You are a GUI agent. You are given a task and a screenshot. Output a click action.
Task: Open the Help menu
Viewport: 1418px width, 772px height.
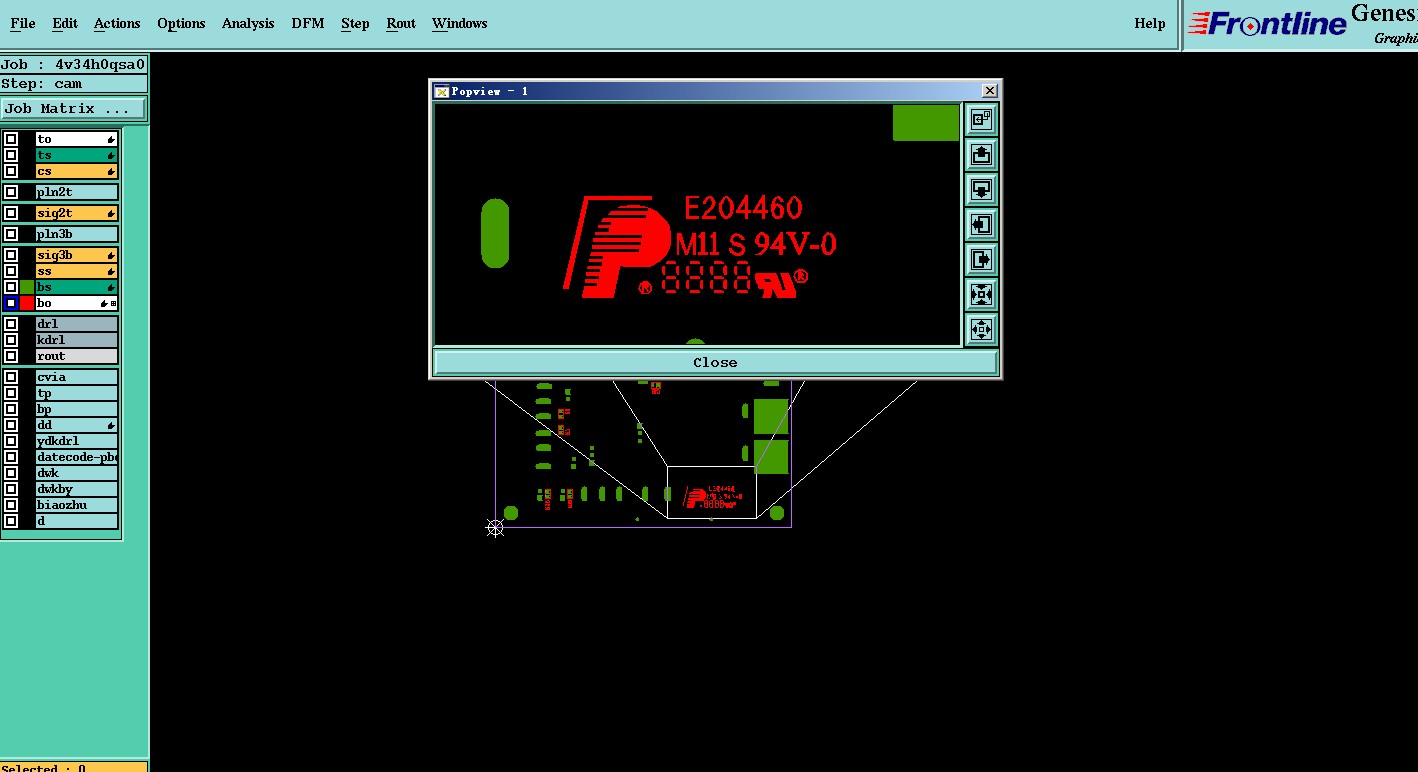tap(1150, 23)
